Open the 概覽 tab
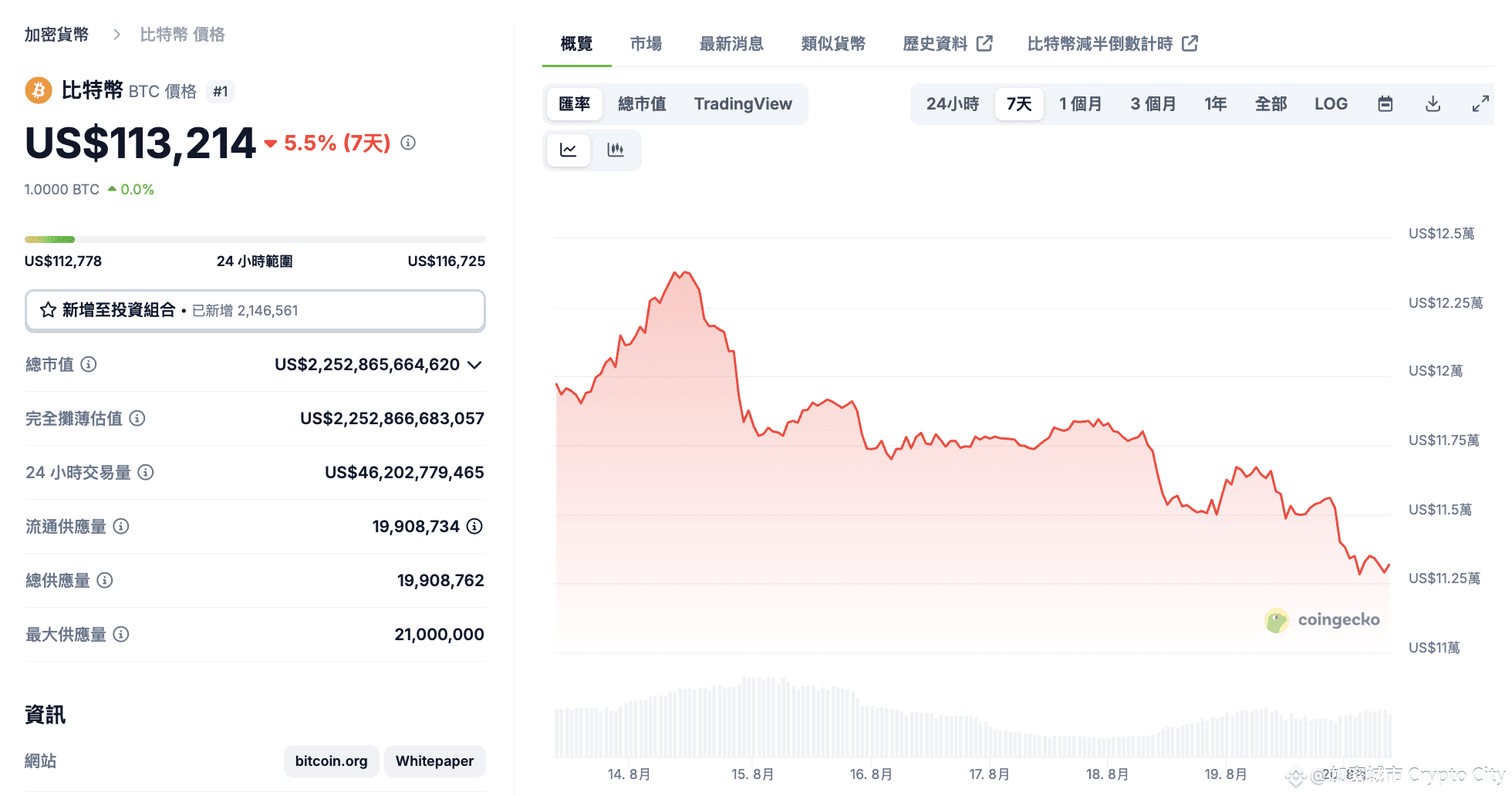The height and width of the screenshot is (796, 1512). tap(576, 44)
